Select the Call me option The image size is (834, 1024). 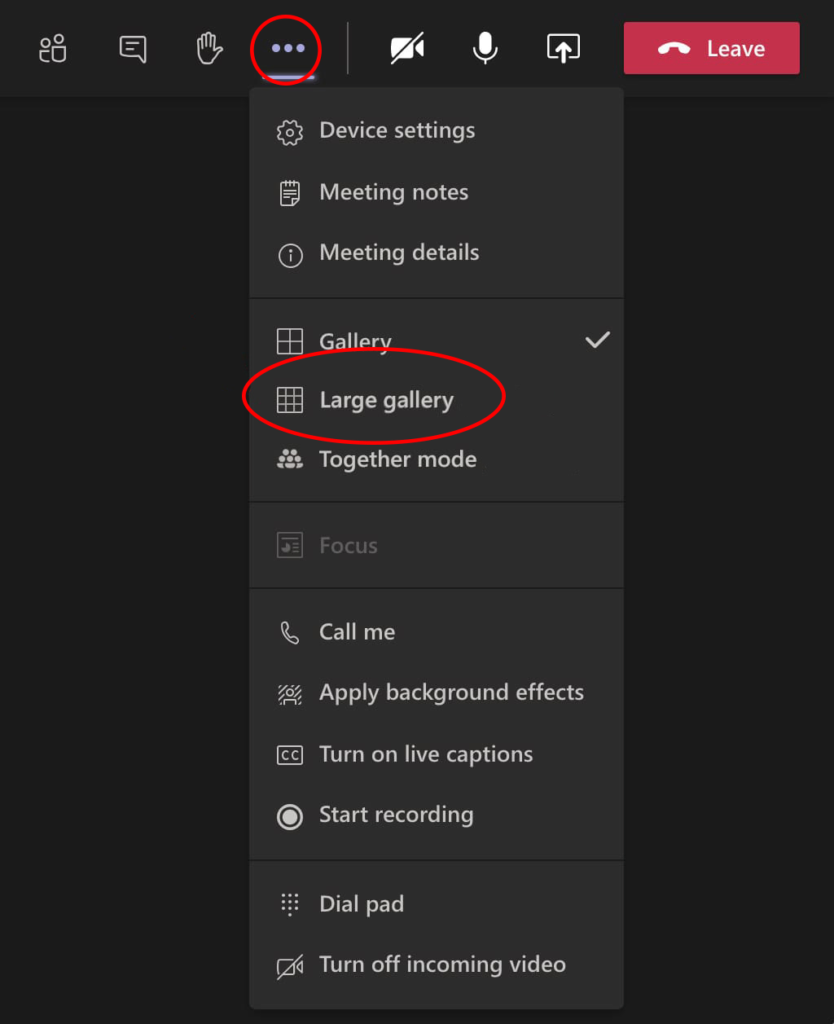click(x=356, y=632)
